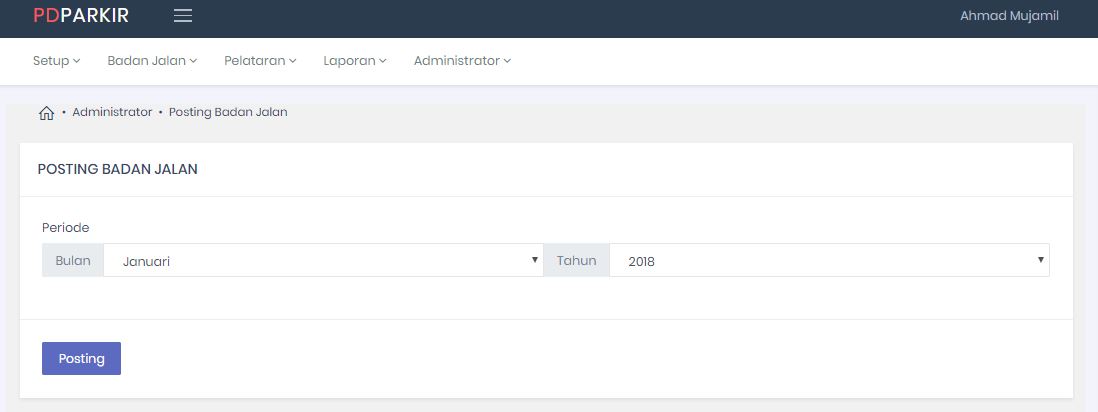
Task: Click the Ahmad Mujamil user name
Action: (1009, 16)
